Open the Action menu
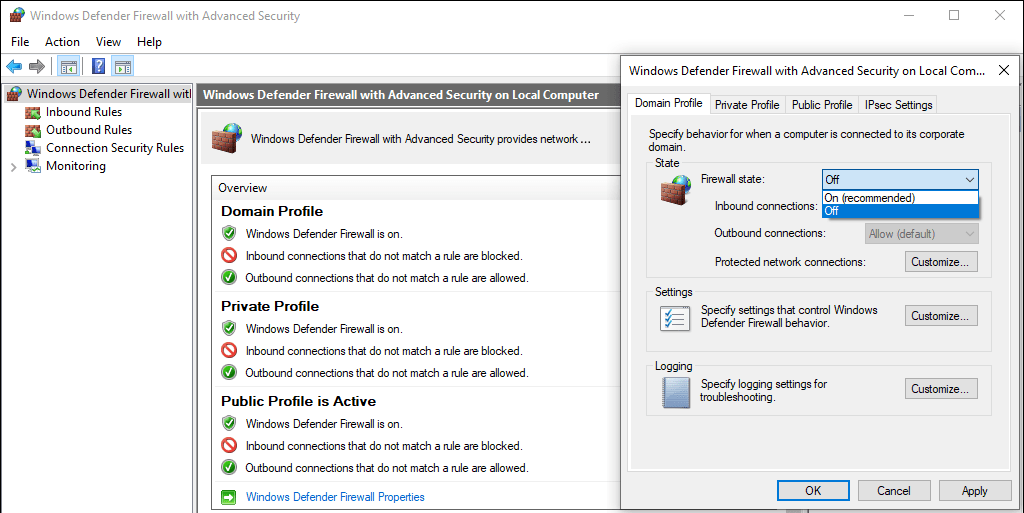Screen dimensions: 1024x513 click(62, 42)
